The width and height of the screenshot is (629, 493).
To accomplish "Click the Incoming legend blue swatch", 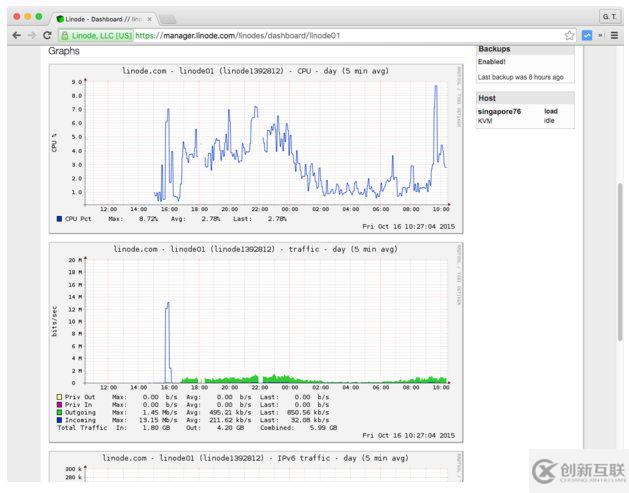I will point(59,420).
